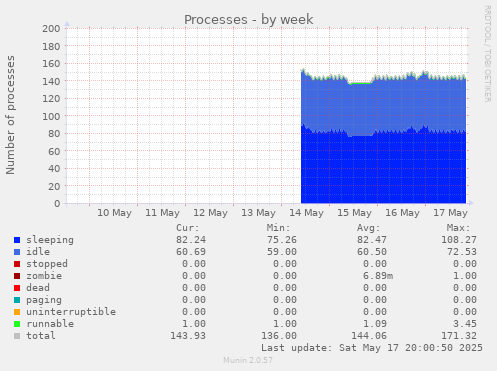Click sleeping maximum value 108.27
This screenshot has height=371, width=497.
(459, 240)
